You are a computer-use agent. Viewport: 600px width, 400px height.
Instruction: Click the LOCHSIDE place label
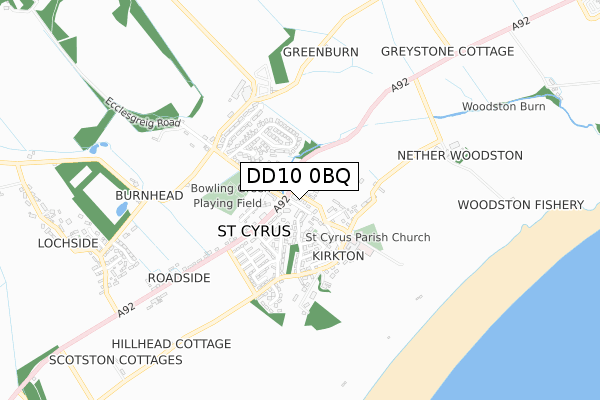68,243
